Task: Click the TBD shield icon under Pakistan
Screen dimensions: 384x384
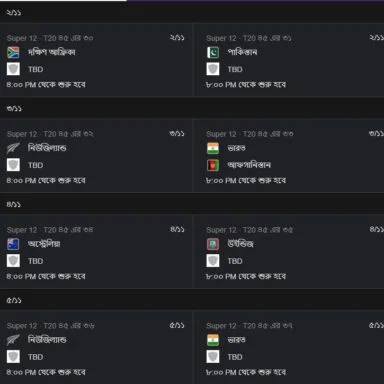Action: click(x=213, y=69)
